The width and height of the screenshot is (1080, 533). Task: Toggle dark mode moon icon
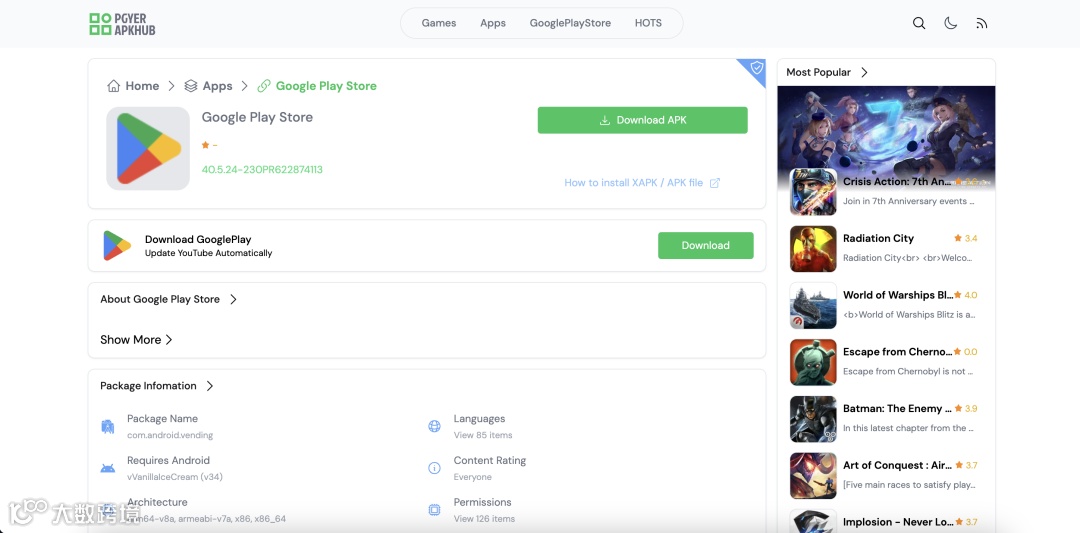[x=951, y=23]
